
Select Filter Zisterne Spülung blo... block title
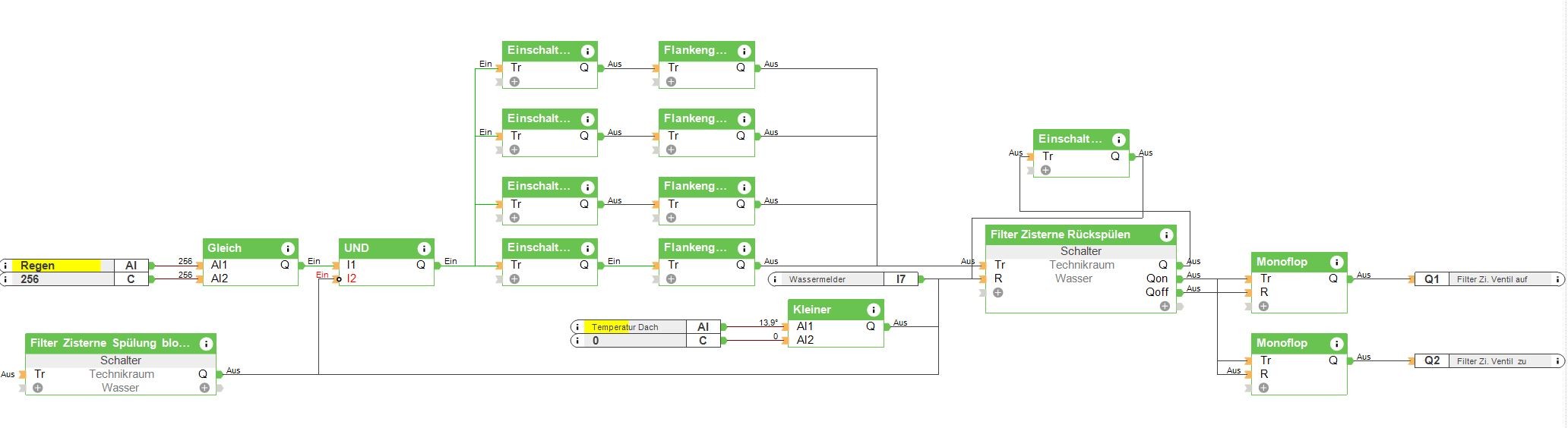(110, 343)
